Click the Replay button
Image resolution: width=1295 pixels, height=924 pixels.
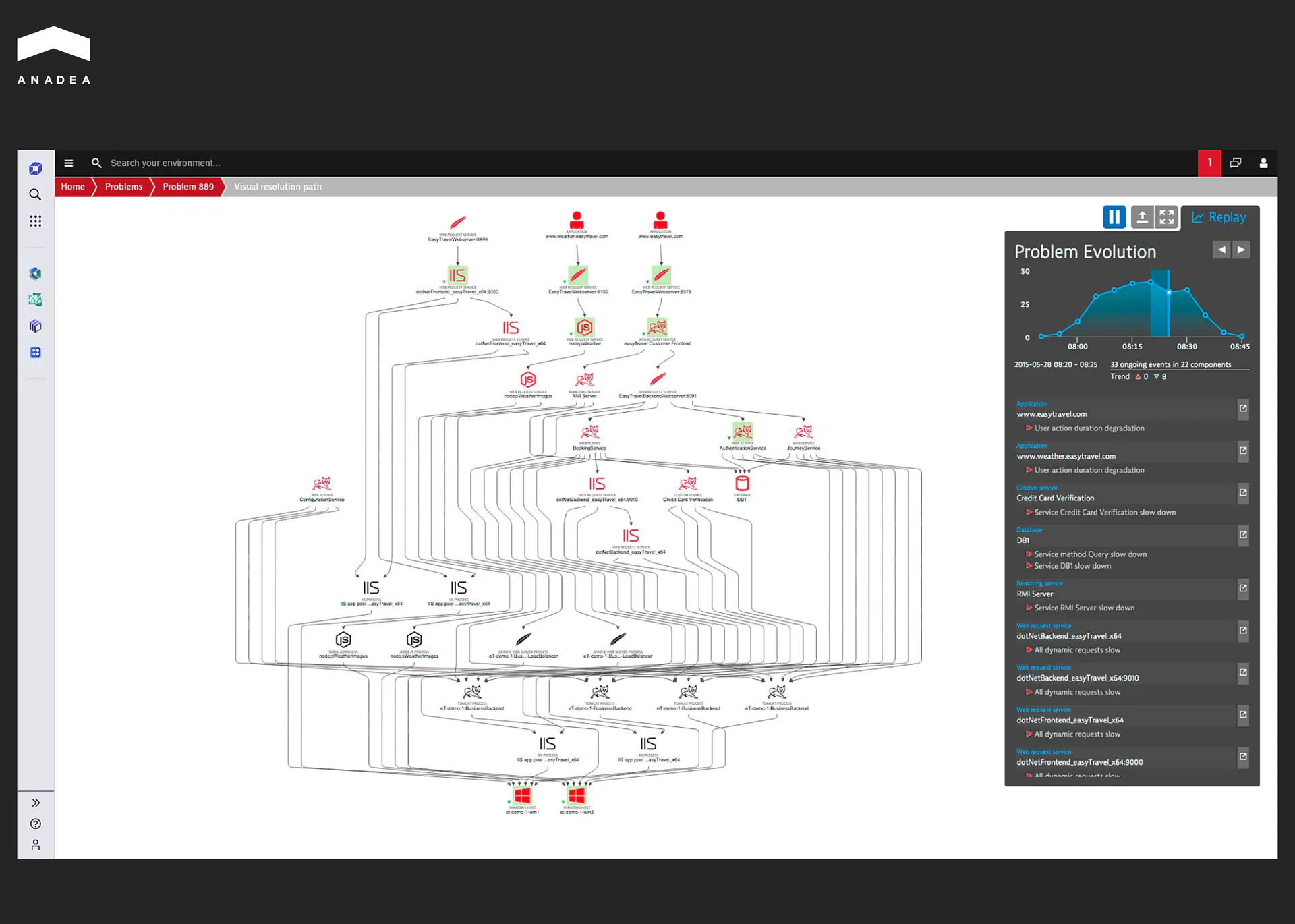click(1219, 216)
